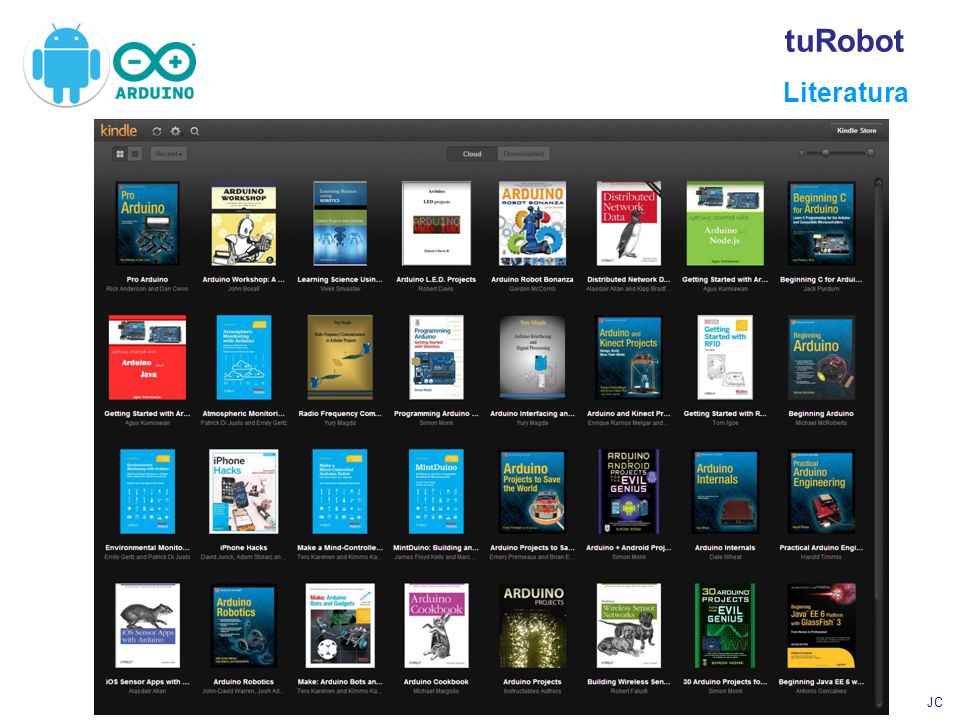Open Arduino Projects Instructables cover

[532, 626]
